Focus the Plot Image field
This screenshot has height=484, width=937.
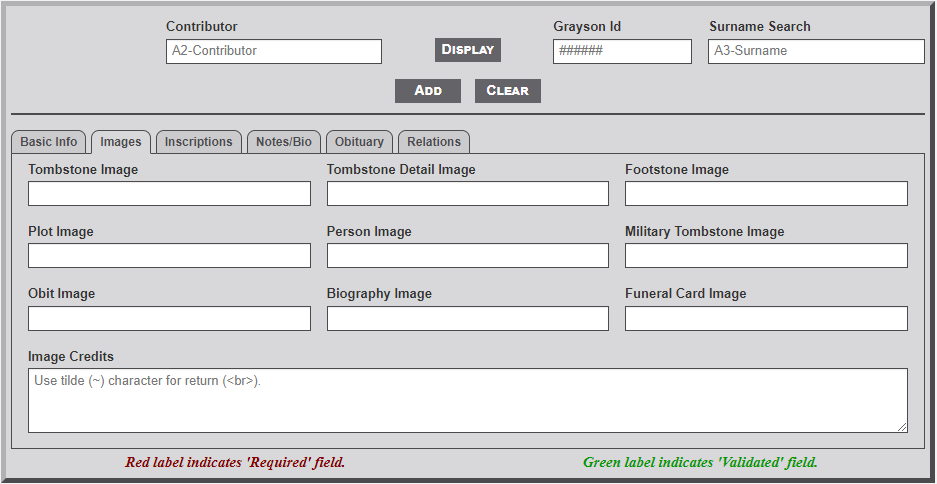click(x=169, y=256)
